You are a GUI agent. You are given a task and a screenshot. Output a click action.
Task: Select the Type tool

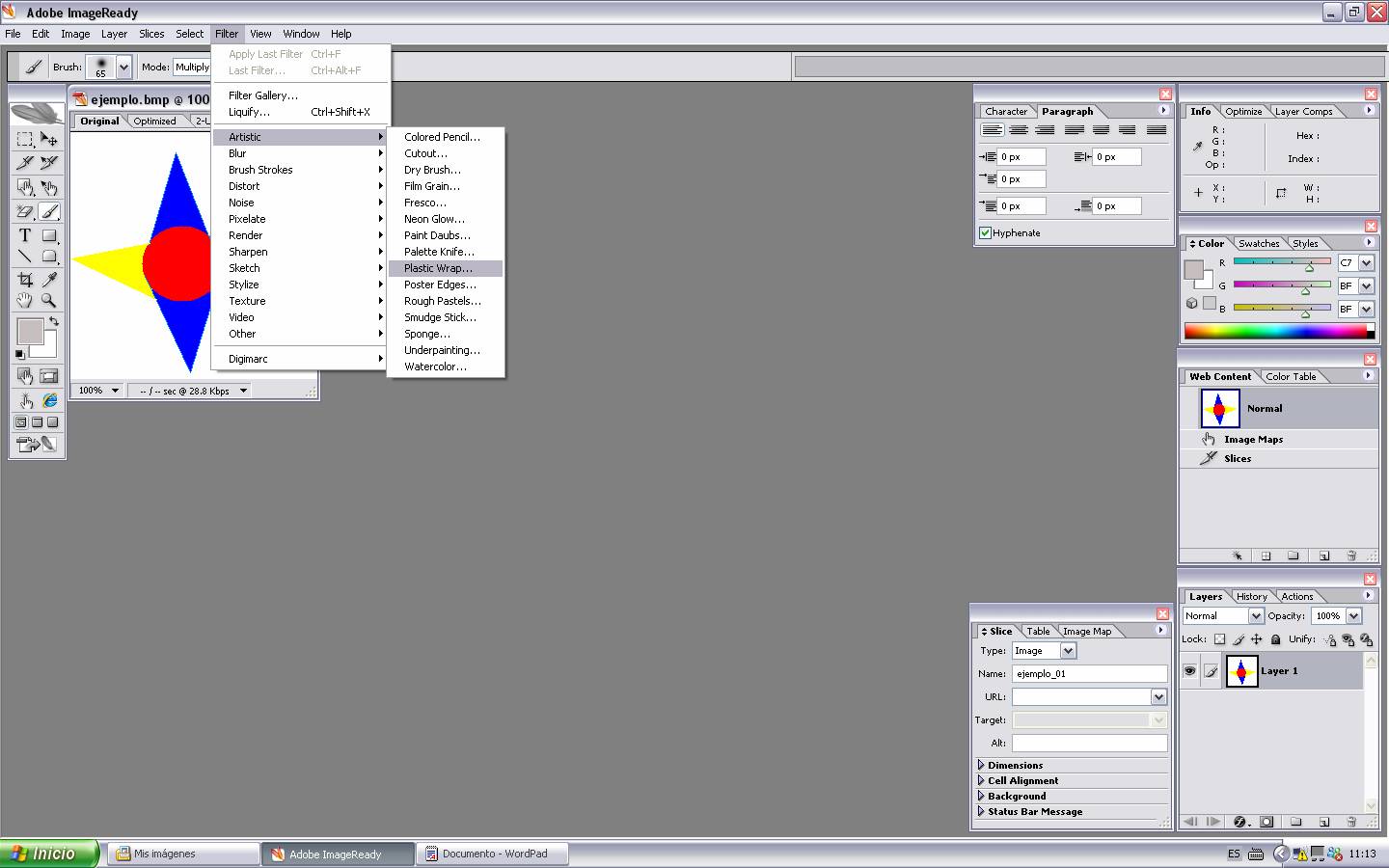click(x=25, y=235)
